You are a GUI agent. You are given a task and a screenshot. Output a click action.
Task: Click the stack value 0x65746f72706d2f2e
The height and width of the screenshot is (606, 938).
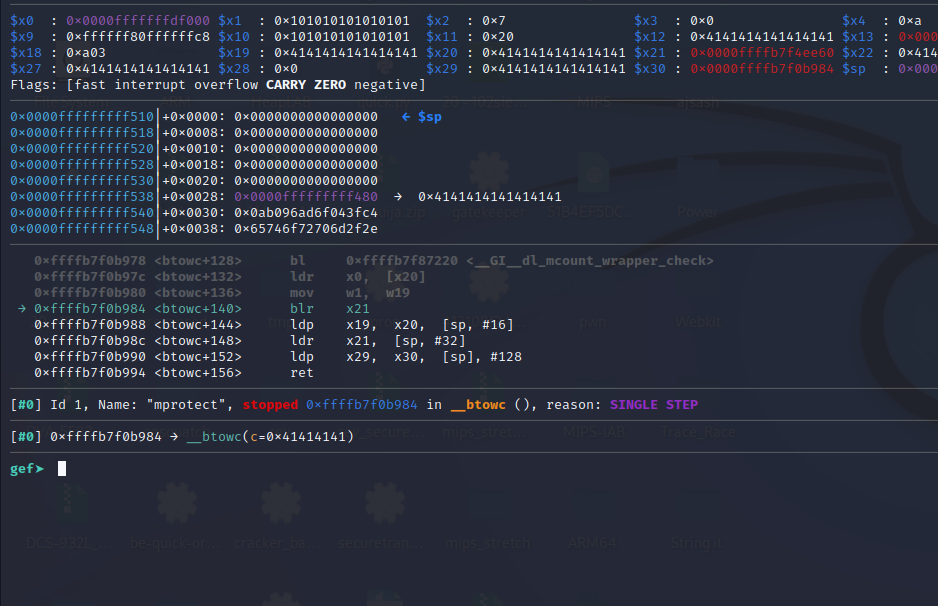[x=306, y=229]
